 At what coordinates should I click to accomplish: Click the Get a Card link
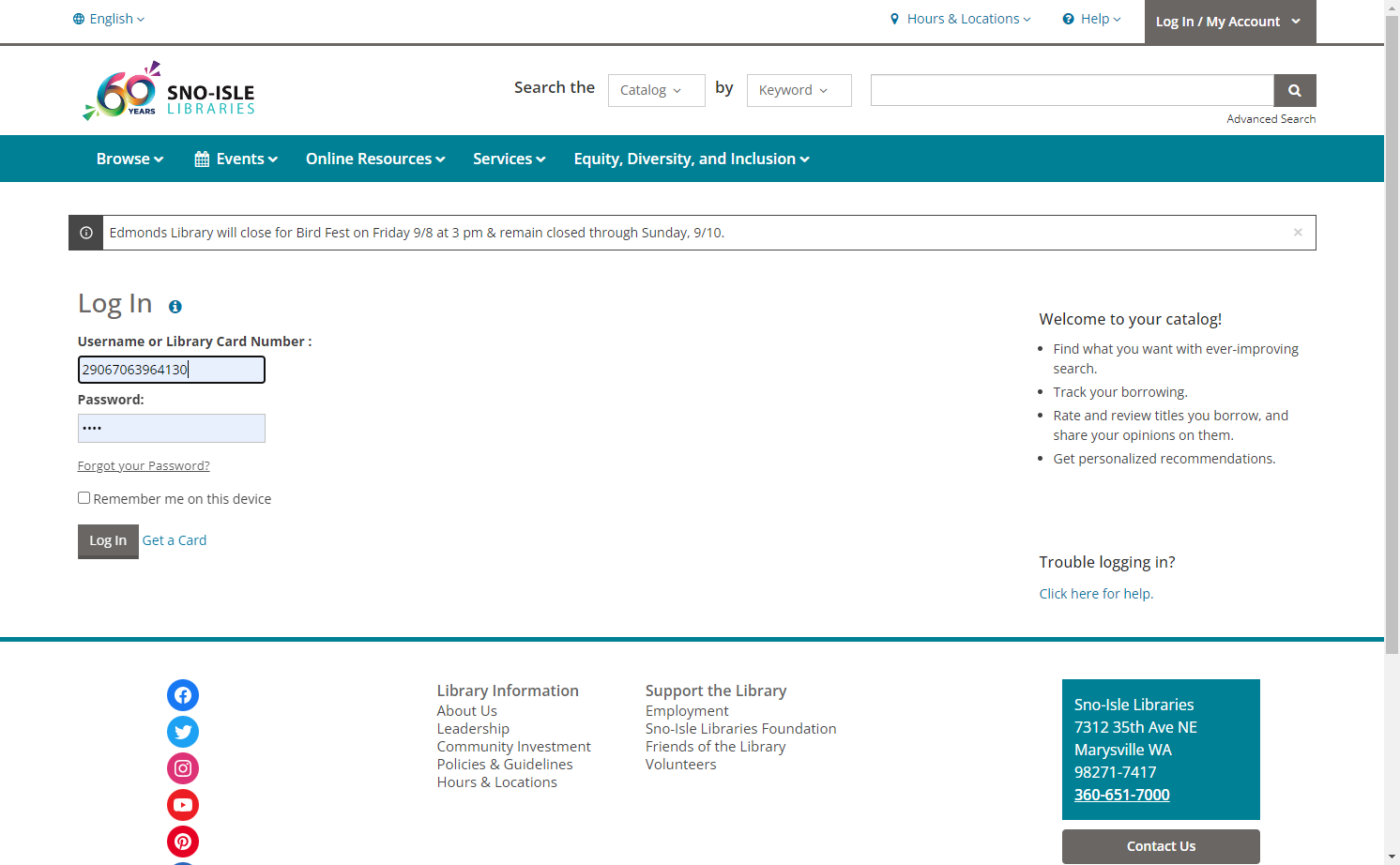[175, 540]
